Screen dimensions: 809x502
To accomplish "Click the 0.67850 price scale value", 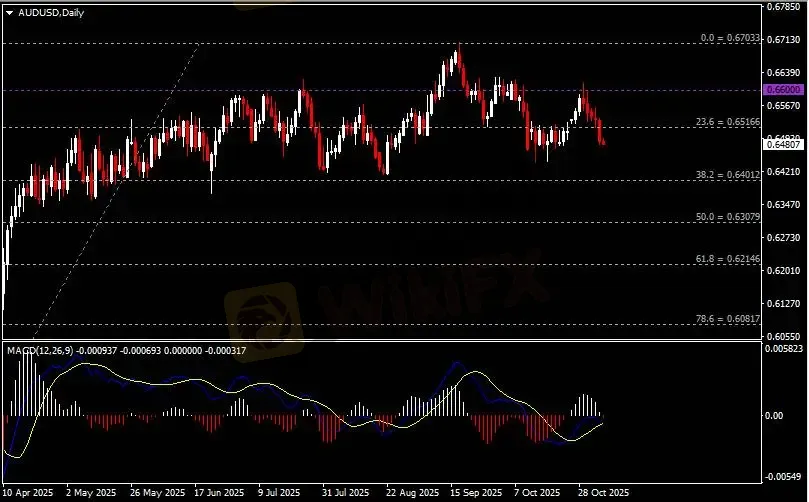I will (x=783, y=7).
